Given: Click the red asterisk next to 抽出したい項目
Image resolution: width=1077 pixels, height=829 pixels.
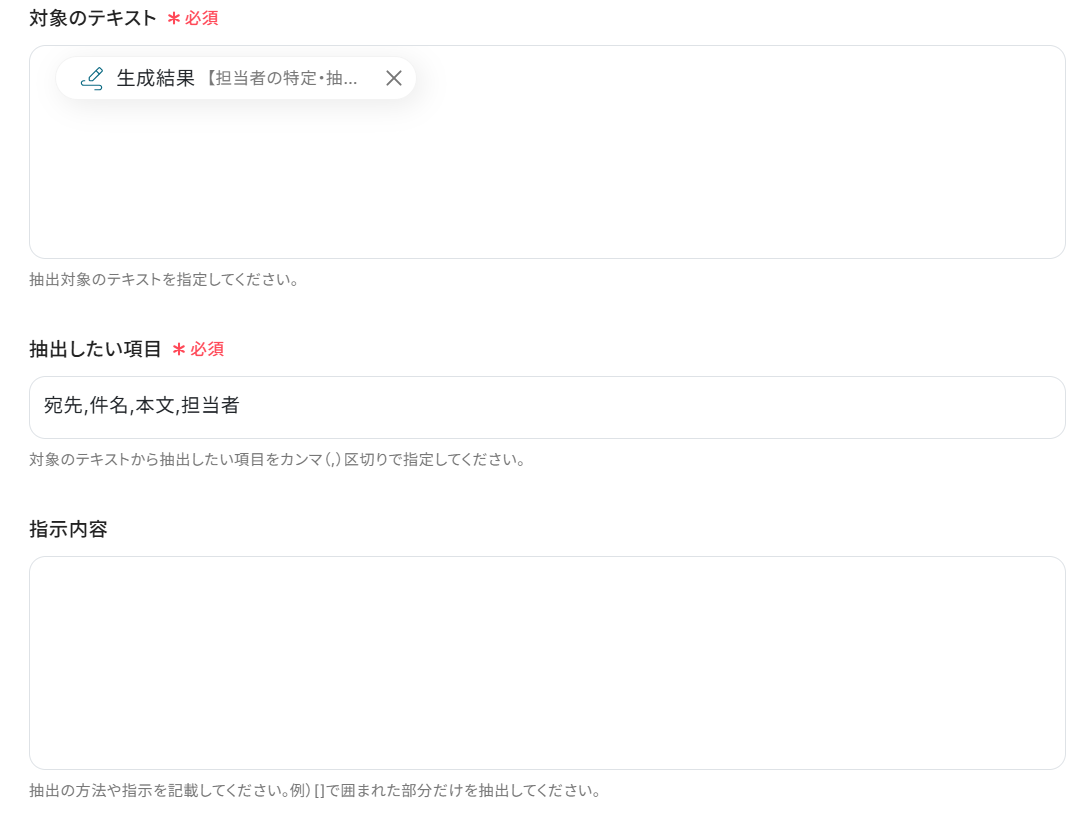Looking at the screenshot, I should 179,349.
